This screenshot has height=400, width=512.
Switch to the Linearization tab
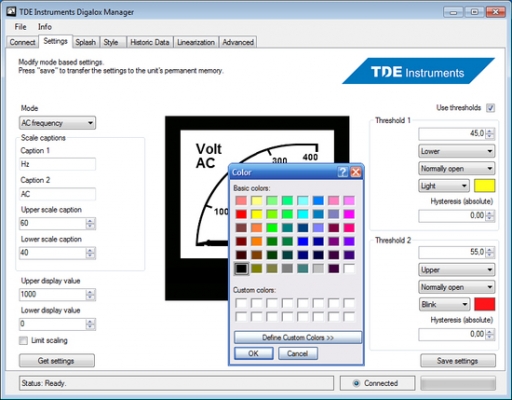pyautogui.click(x=196, y=42)
